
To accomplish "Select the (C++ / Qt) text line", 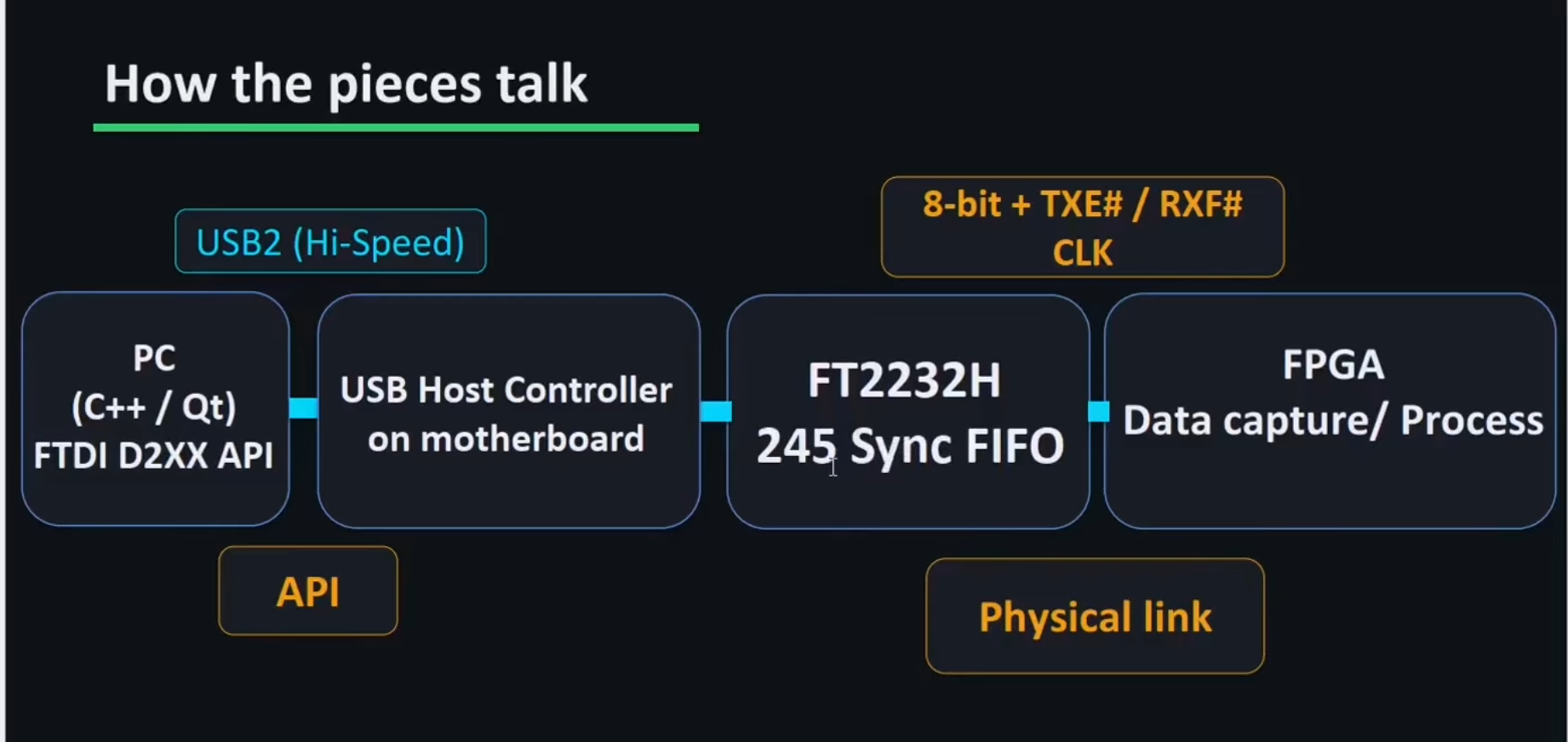I will coord(154,407).
